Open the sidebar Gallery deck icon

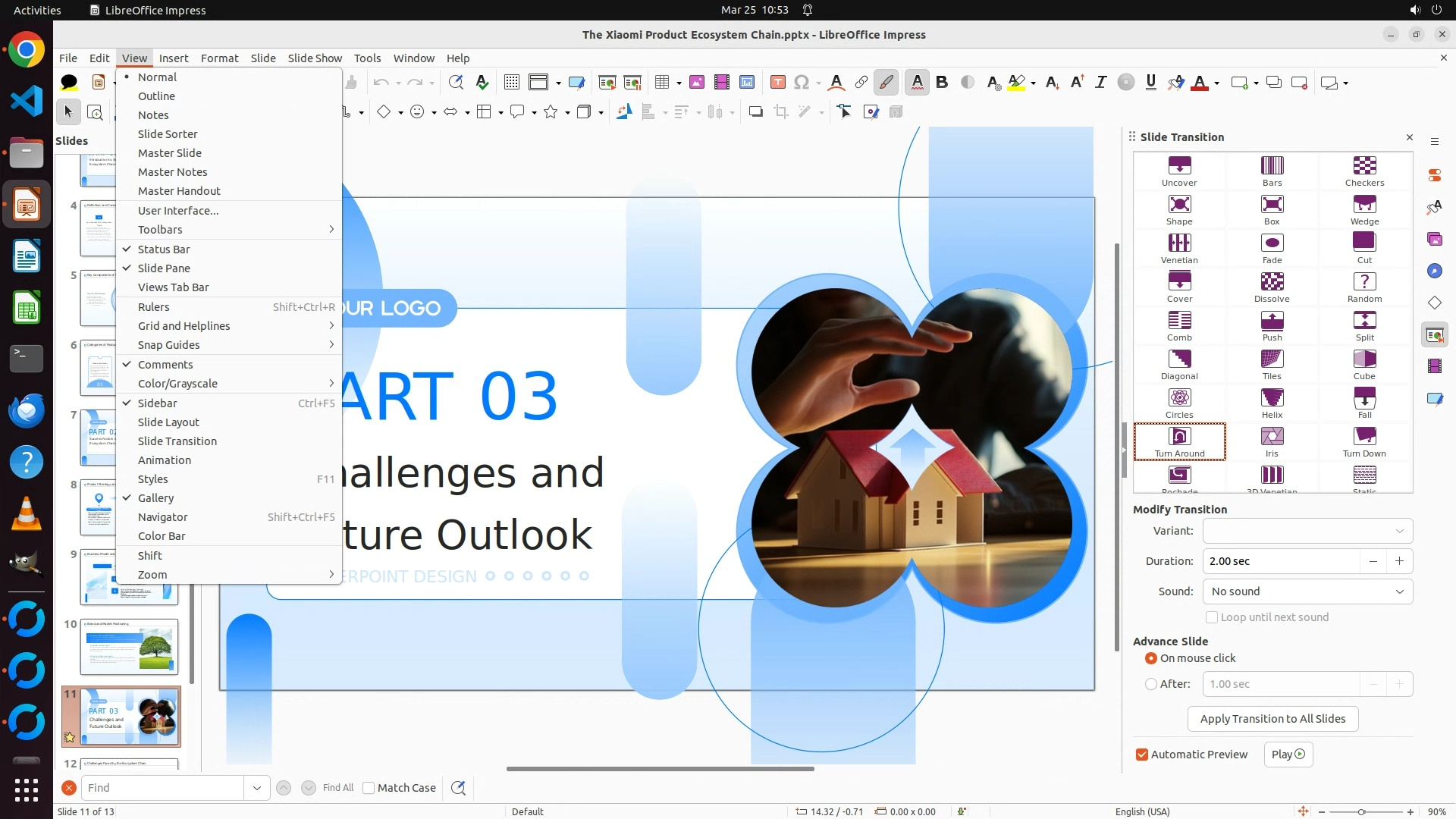pyautogui.click(x=1434, y=239)
